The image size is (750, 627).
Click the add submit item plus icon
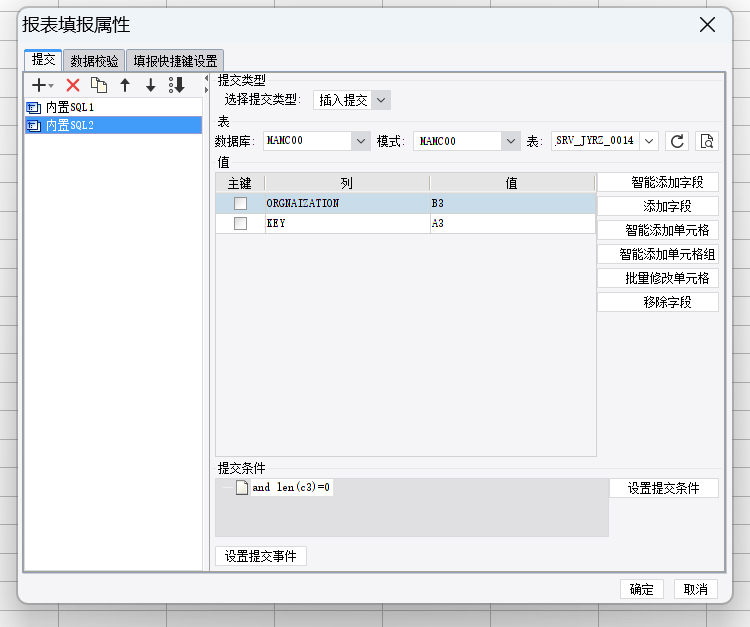click(x=39, y=85)
